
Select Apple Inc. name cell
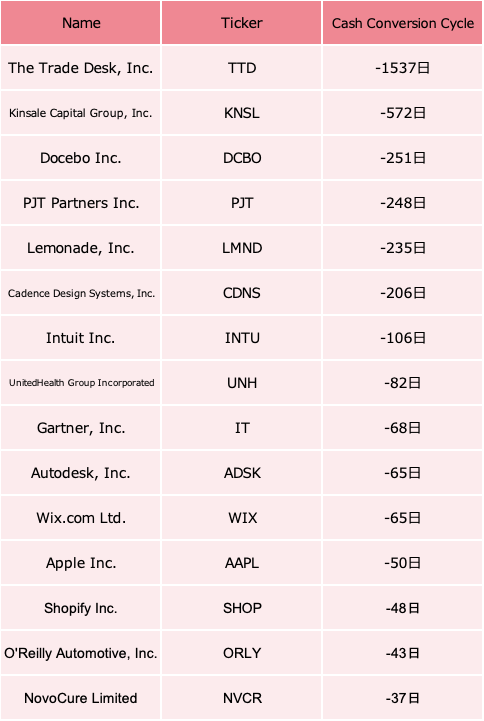point(80,563)
